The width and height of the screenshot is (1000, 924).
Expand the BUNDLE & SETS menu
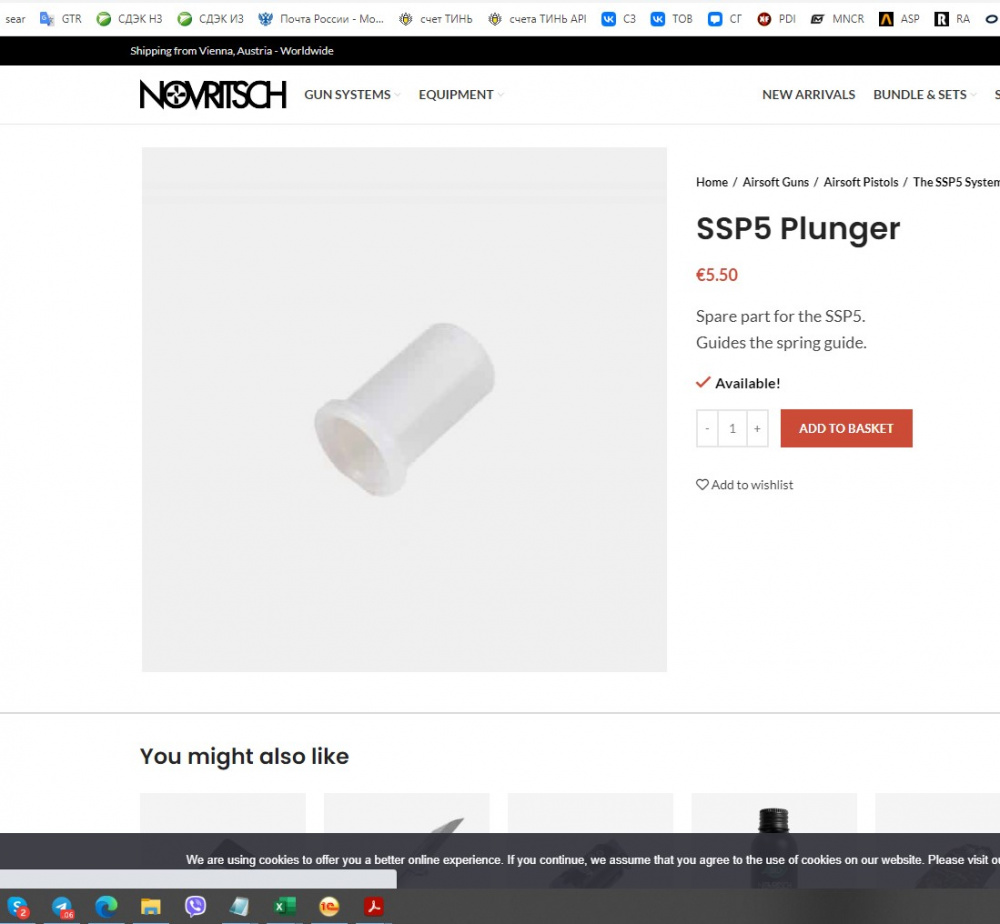click(x=925, y=94)
